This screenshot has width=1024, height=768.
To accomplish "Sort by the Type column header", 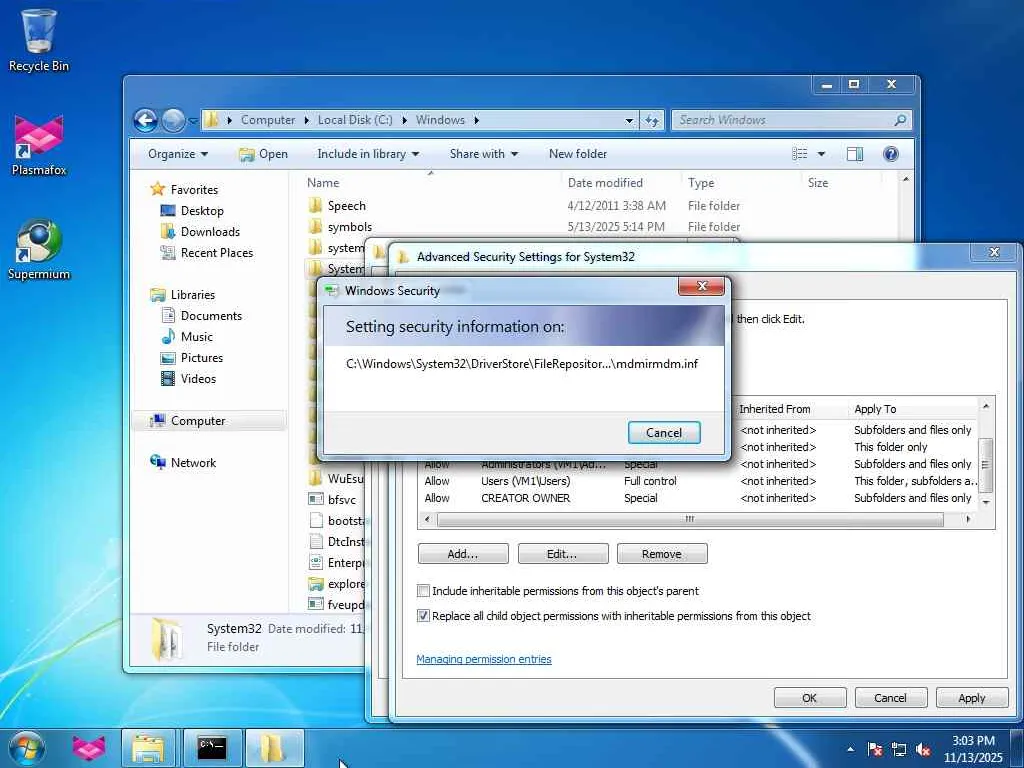I will click(701, 183).
